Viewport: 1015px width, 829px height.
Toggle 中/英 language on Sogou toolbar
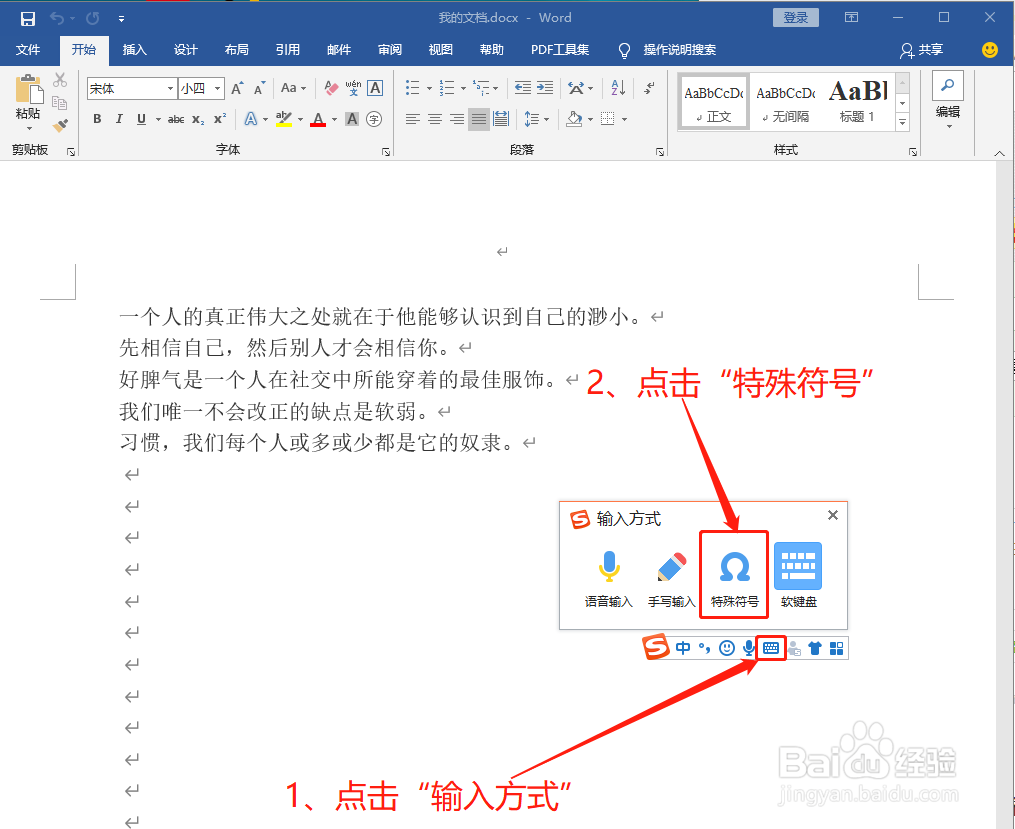(683, 648)
